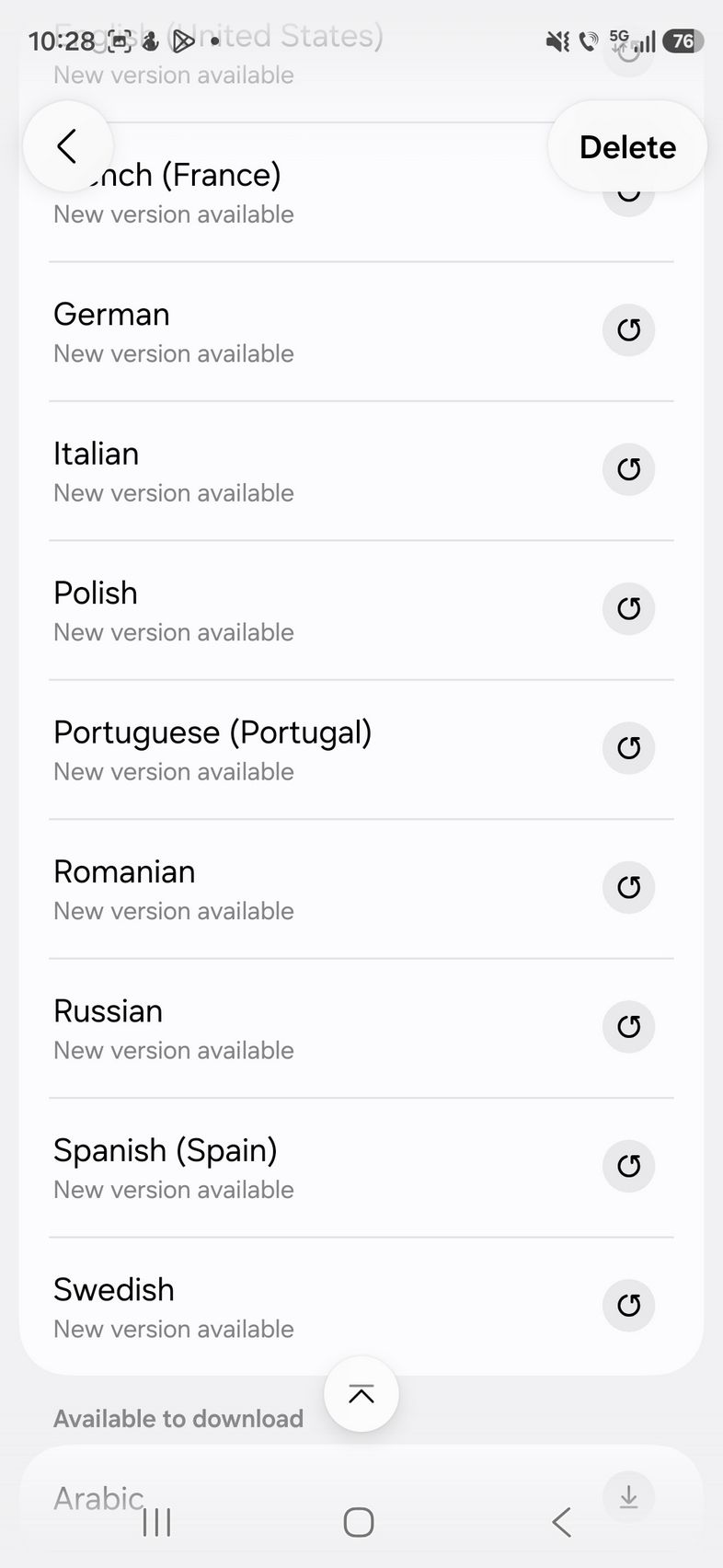This screenshot has width=723, height=1568.
Task: Update the Swedish language pack
Action: [628, 1305]
